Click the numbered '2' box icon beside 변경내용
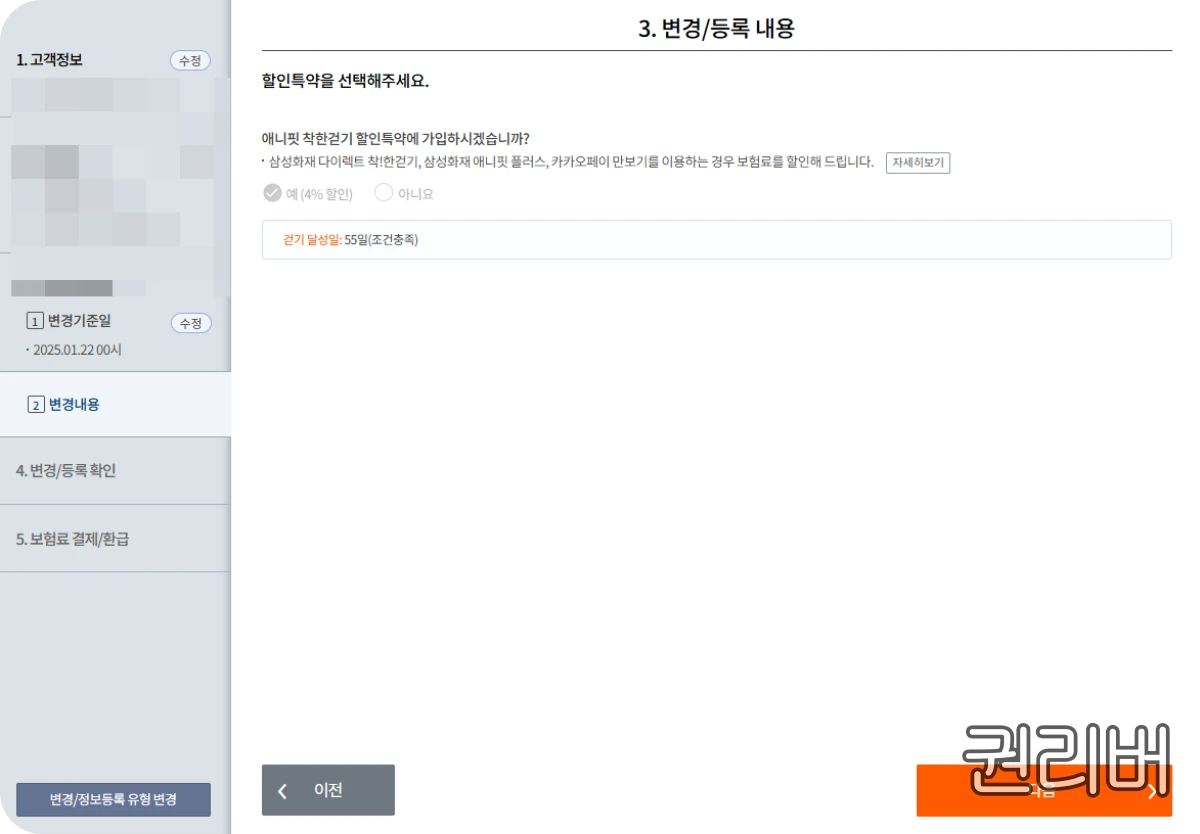 (x=36, y=405)
